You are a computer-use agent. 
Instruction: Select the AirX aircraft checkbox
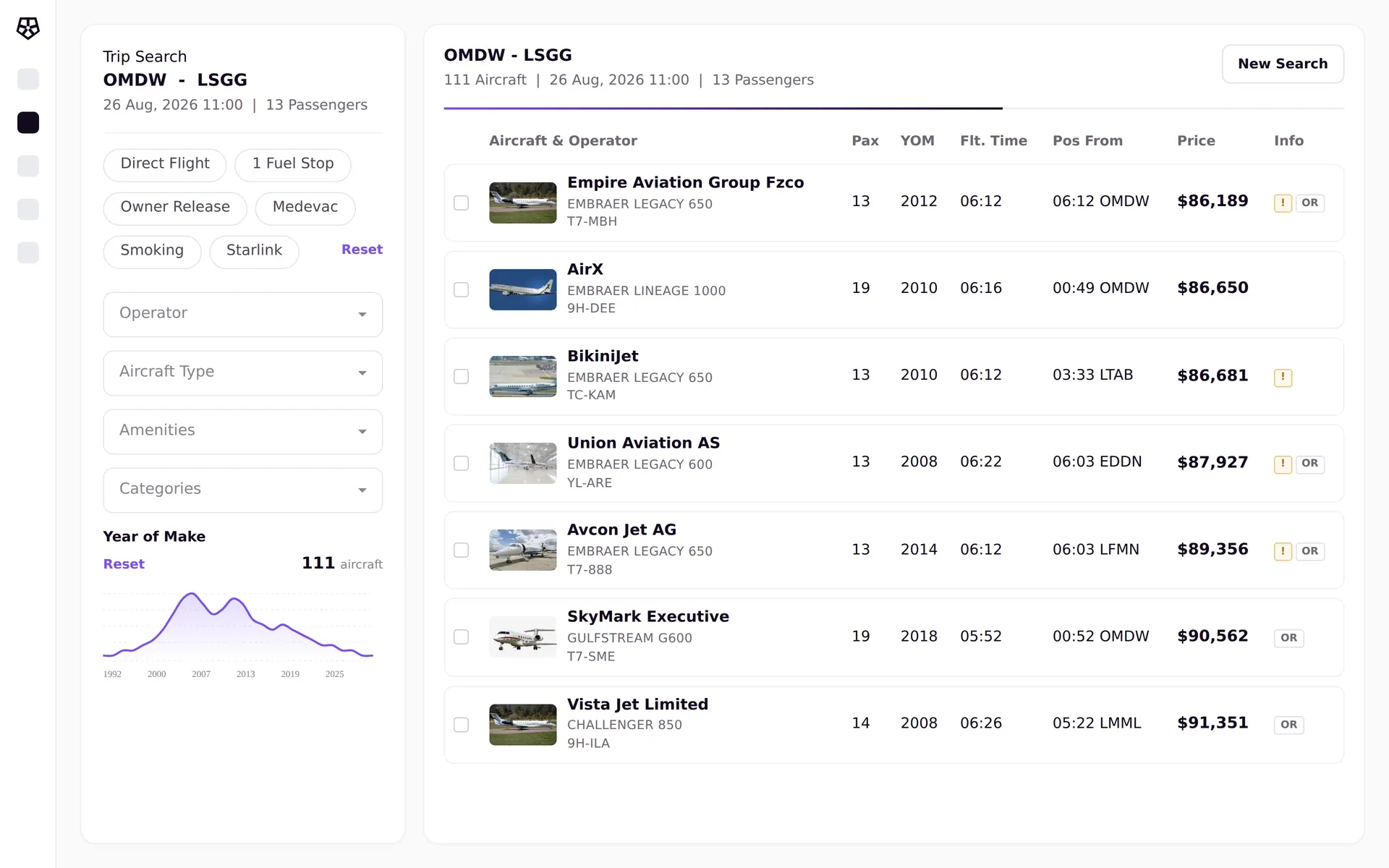coord(461,290)
